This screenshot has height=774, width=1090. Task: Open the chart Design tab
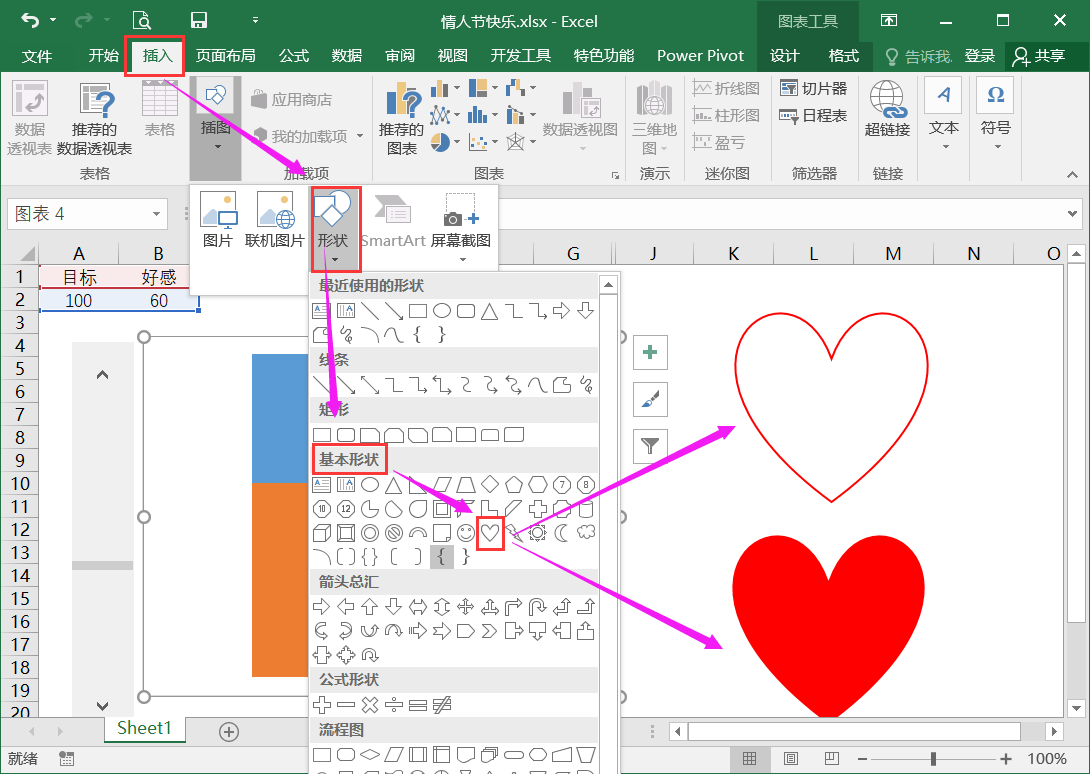tap(785, 56)
